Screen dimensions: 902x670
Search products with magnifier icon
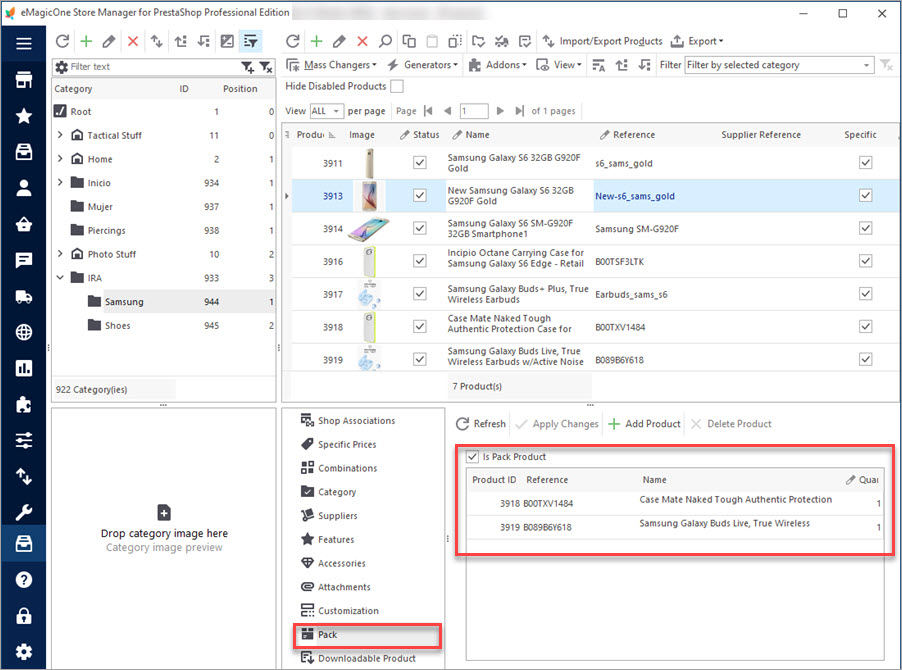coord(385,41)
